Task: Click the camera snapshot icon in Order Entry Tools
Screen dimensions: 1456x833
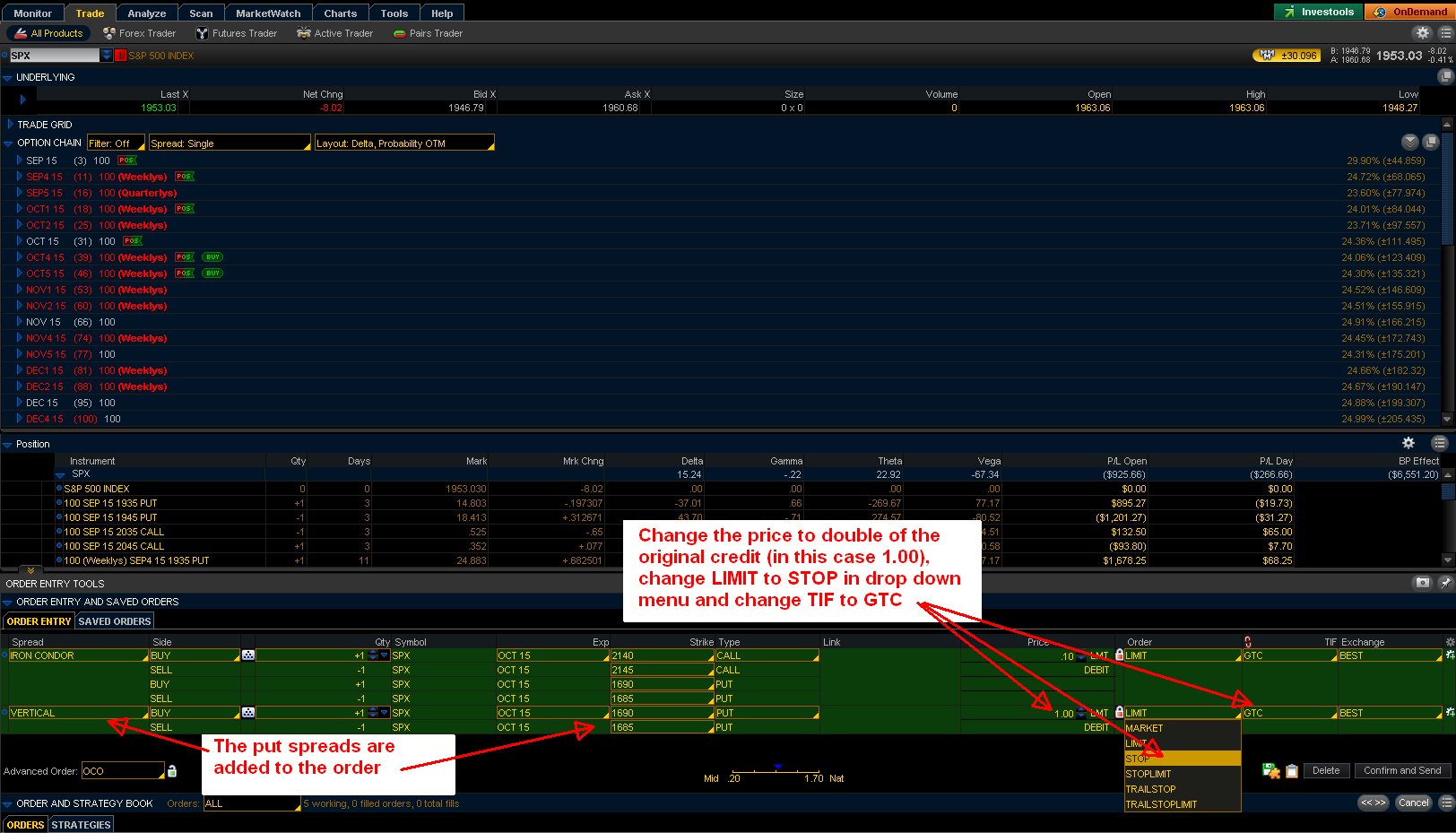Action: [1423, 583]
